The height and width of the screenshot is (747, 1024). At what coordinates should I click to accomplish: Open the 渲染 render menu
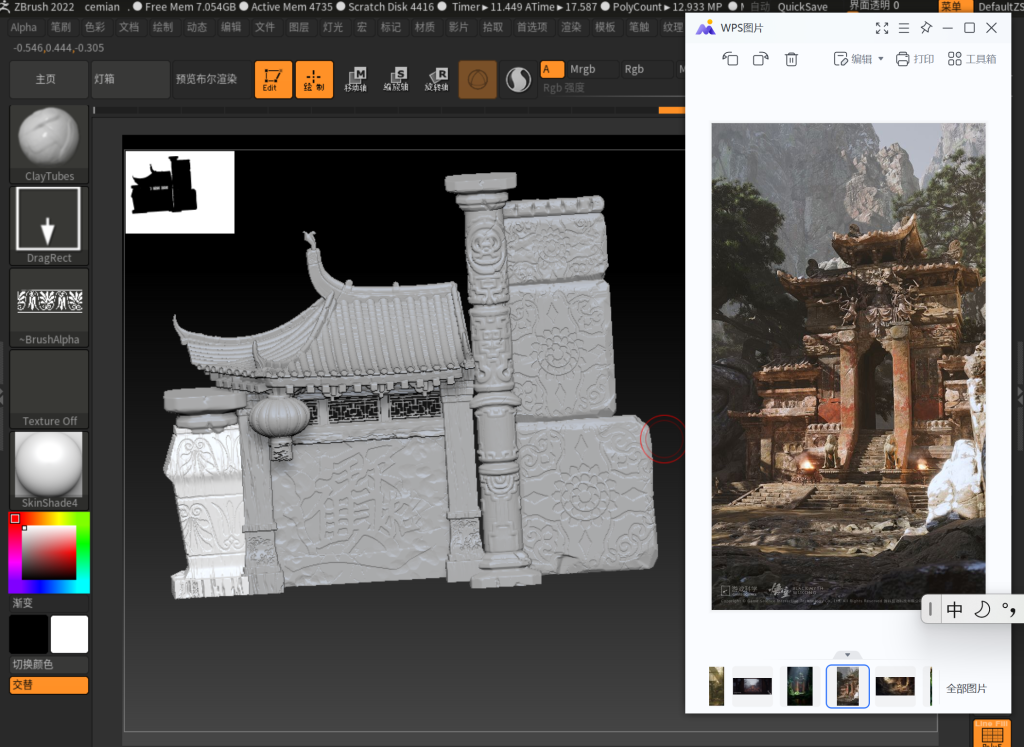[x=571, y=27]
